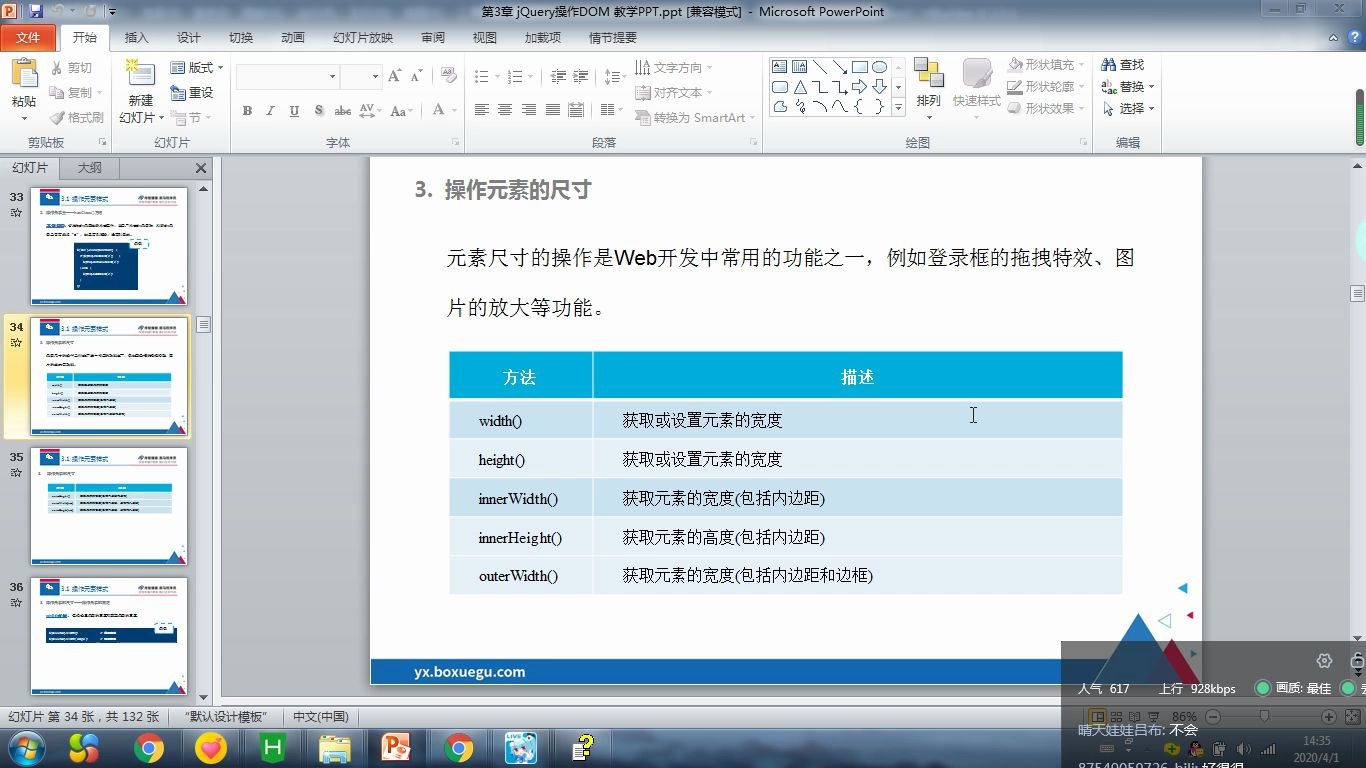
Task: Select the Isosceles Triangle shape
Action: (x=799, y=87)
